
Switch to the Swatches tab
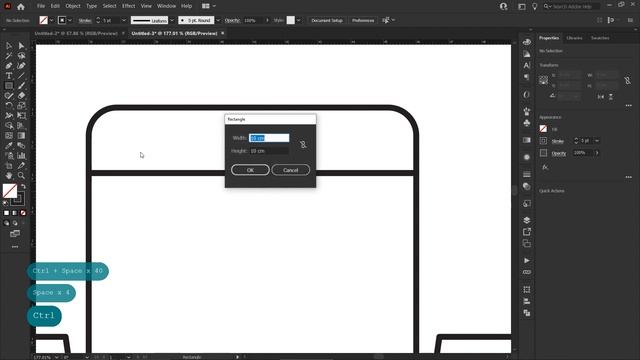600,38
